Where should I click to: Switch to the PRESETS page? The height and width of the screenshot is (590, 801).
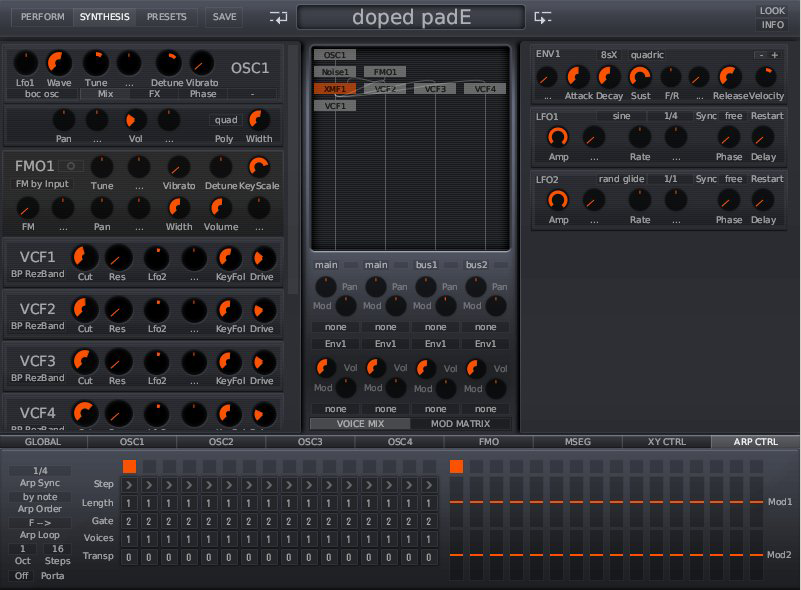tap(167, 17)
